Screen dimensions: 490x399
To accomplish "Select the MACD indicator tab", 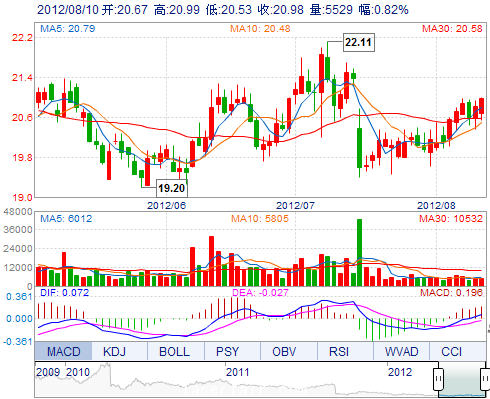I will point(63,351).
